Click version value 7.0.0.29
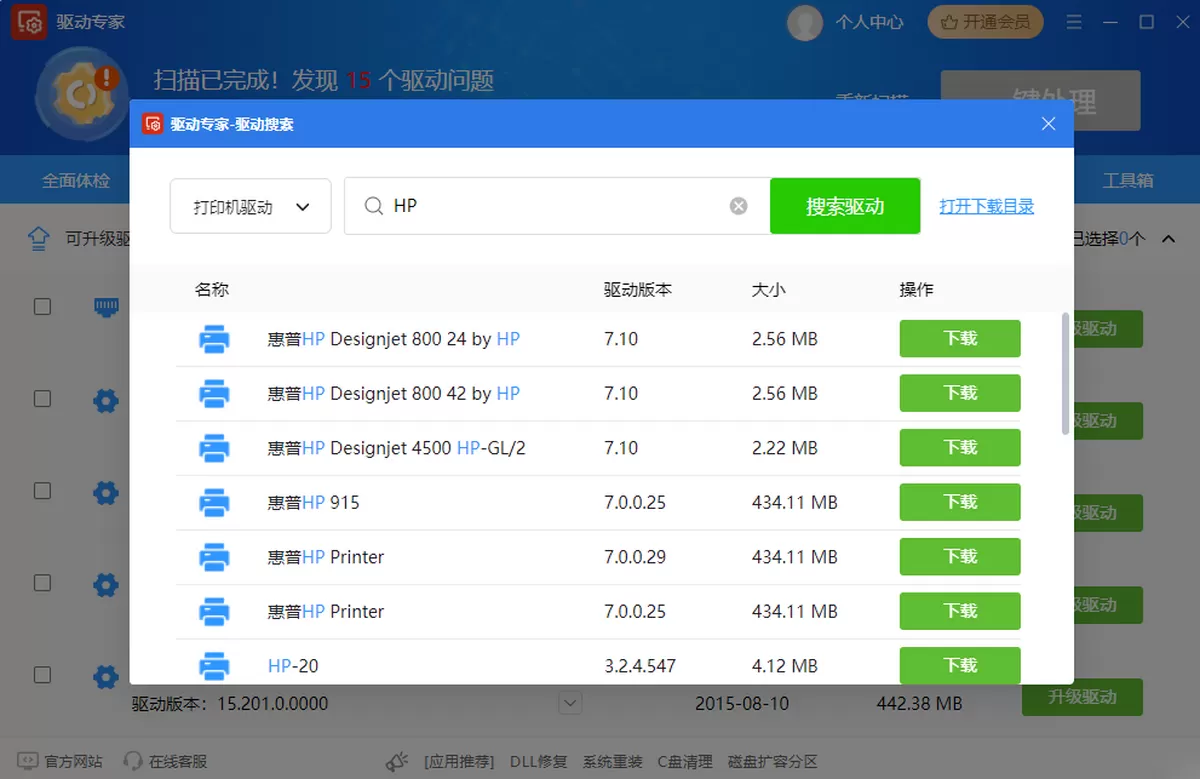This screenshot has height=779, width=1200. pyautogui.click(x=635, y=557)
